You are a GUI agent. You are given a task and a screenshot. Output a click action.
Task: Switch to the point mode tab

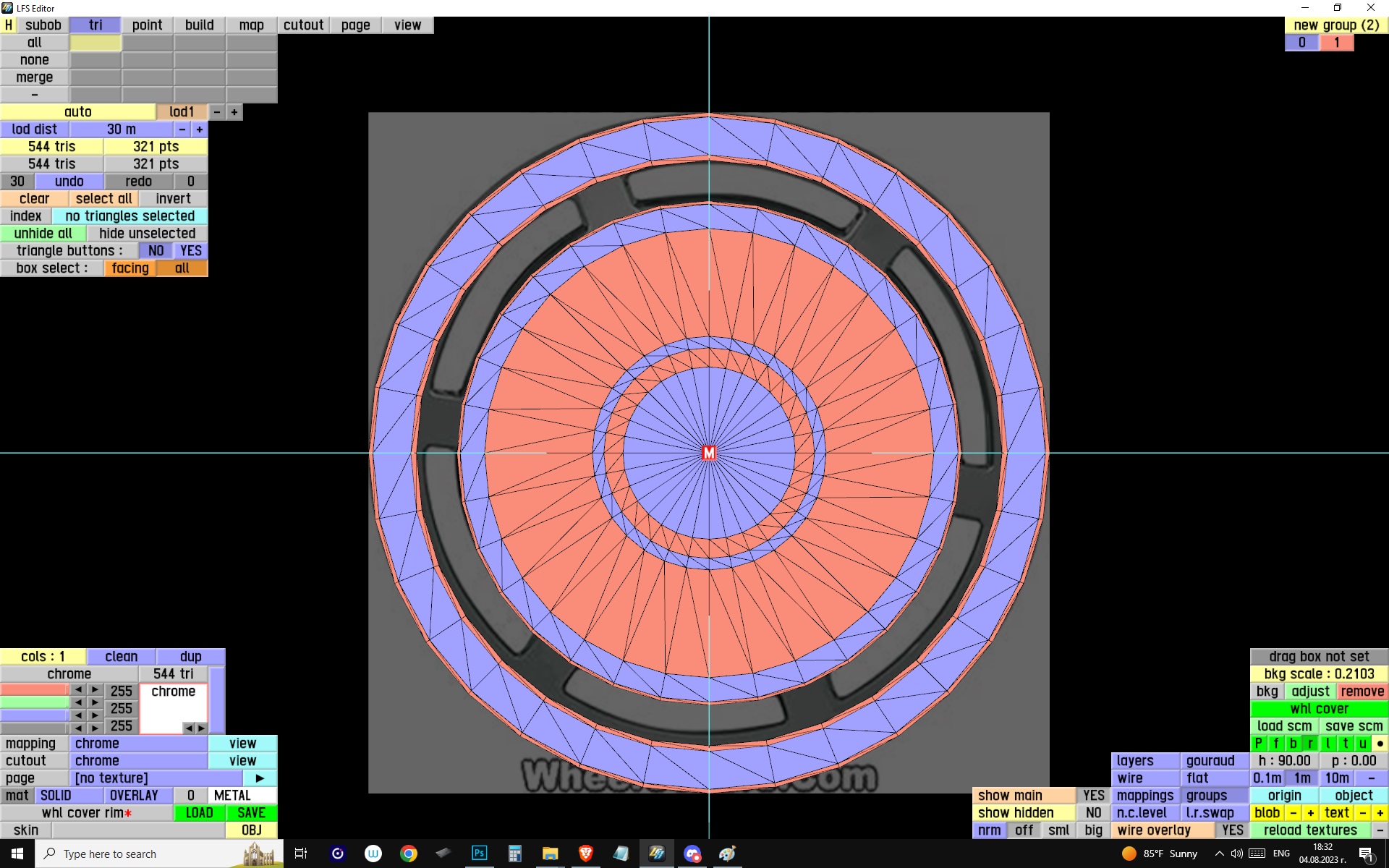click(x=147, y=25)
